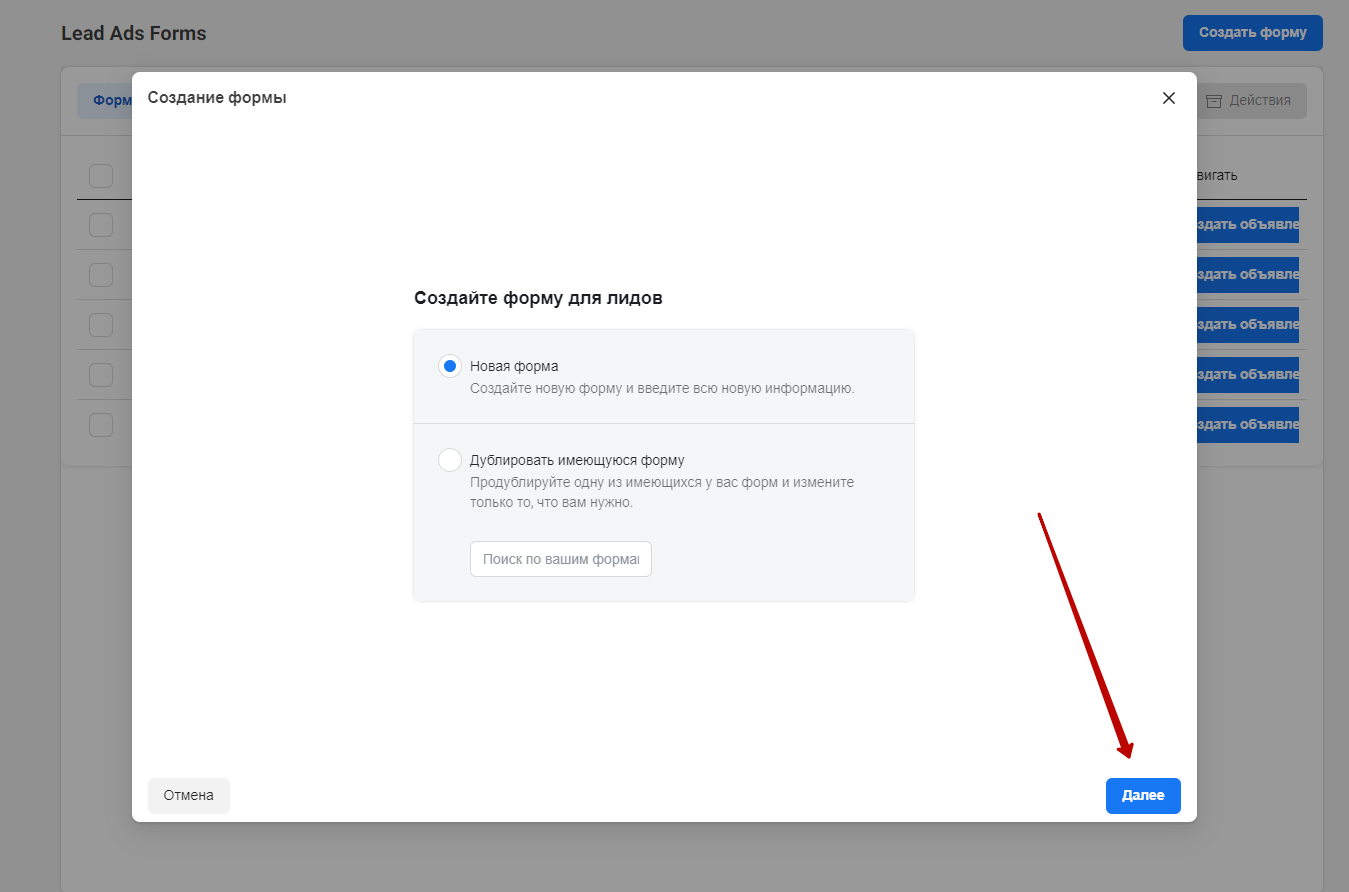Click the Lead Ads Forms page title
1349x892 pixels.
pyautogui.click(x=133, y=33)
